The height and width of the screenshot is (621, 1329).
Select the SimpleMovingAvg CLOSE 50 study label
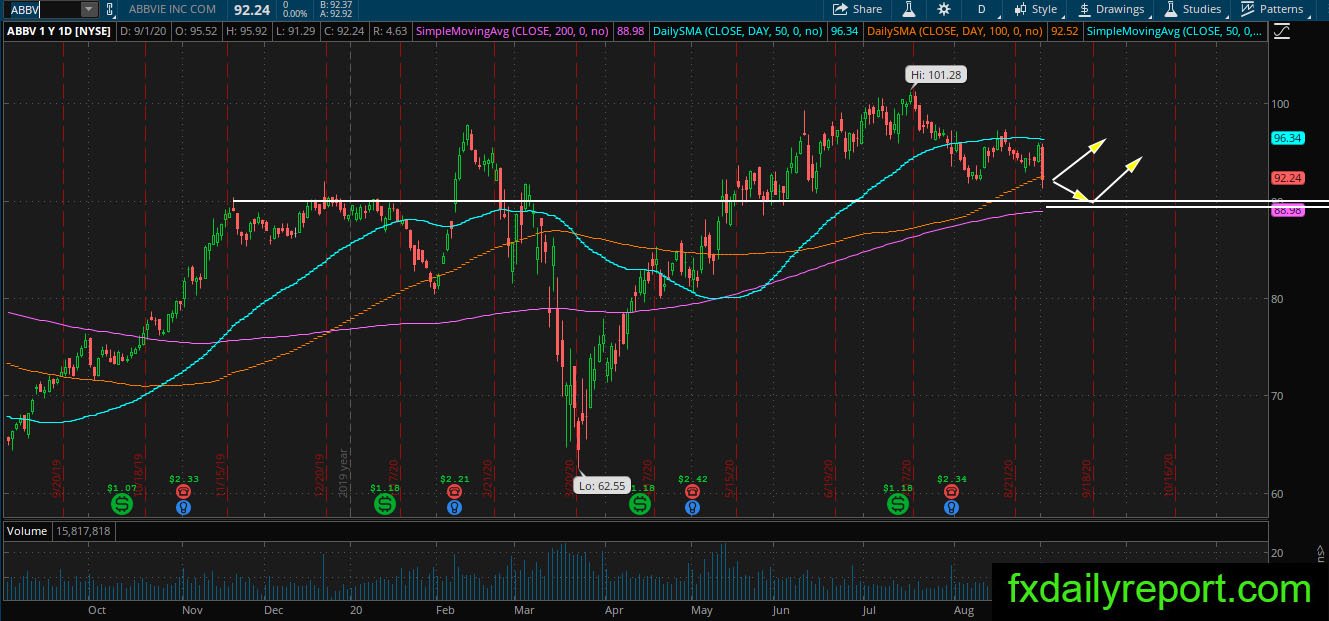(1174, 32)
